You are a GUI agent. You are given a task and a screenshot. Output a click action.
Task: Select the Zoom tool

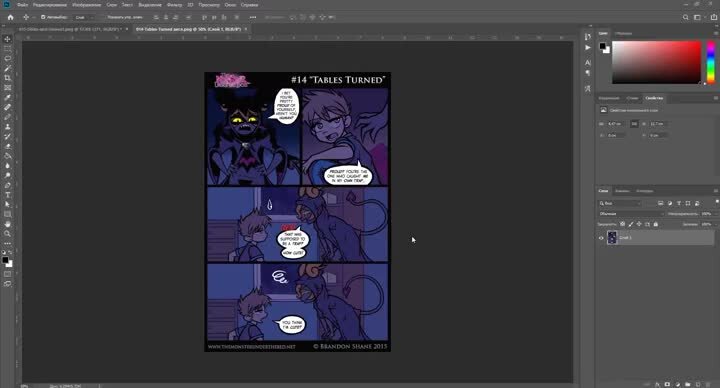pyautogui.click(x=7, y=234)
